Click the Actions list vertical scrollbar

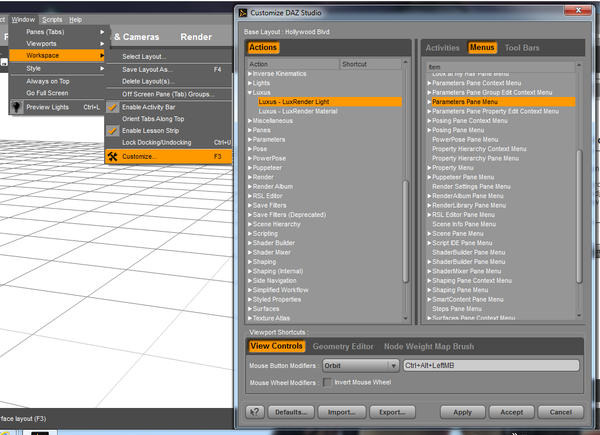406,231
